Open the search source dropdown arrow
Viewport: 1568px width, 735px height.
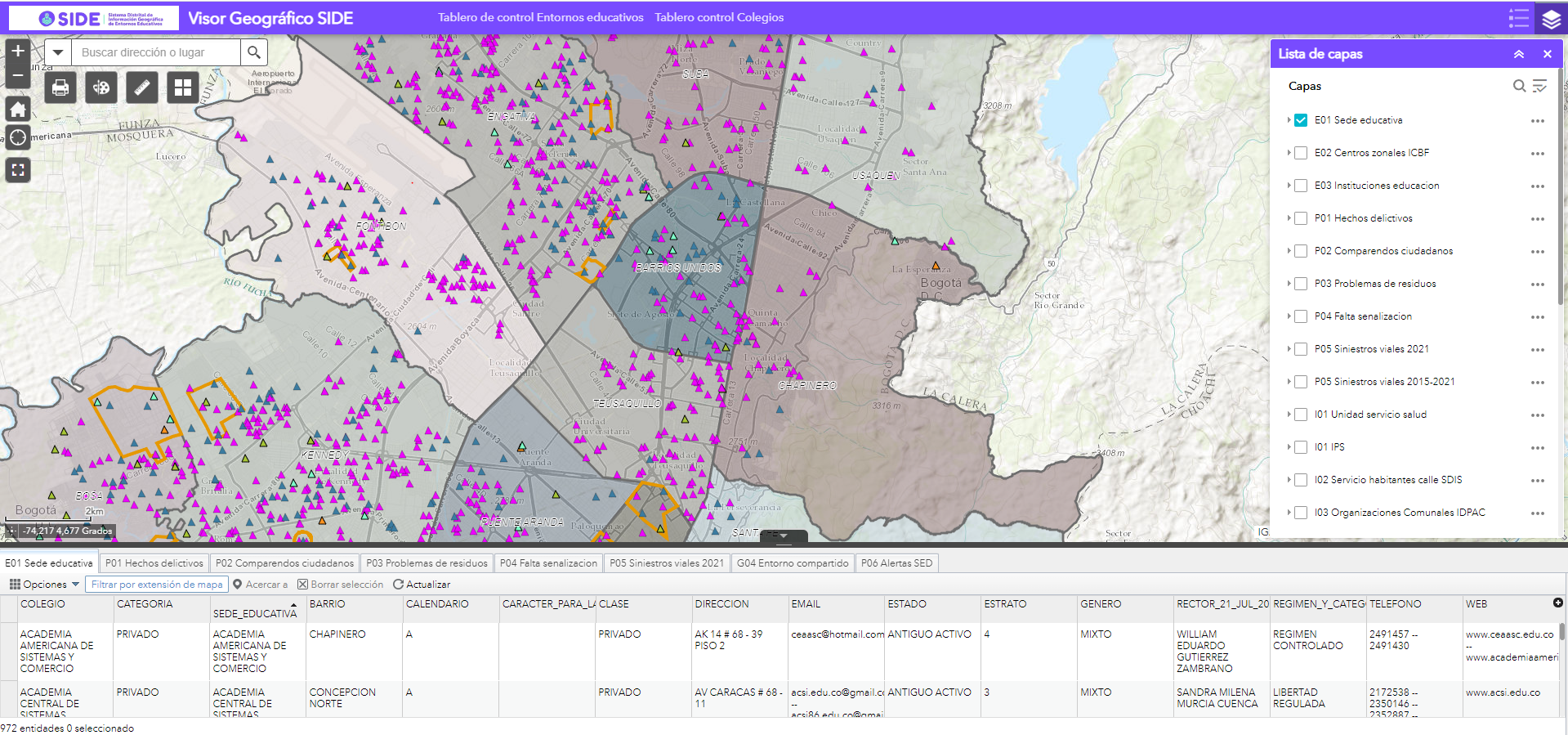58,52
